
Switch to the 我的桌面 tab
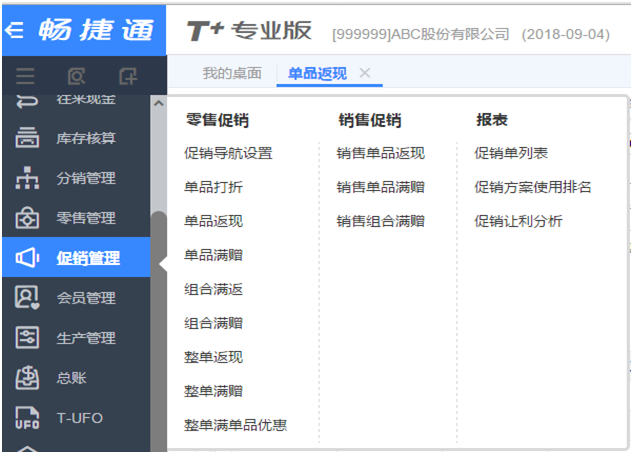(x=232, y=73)
